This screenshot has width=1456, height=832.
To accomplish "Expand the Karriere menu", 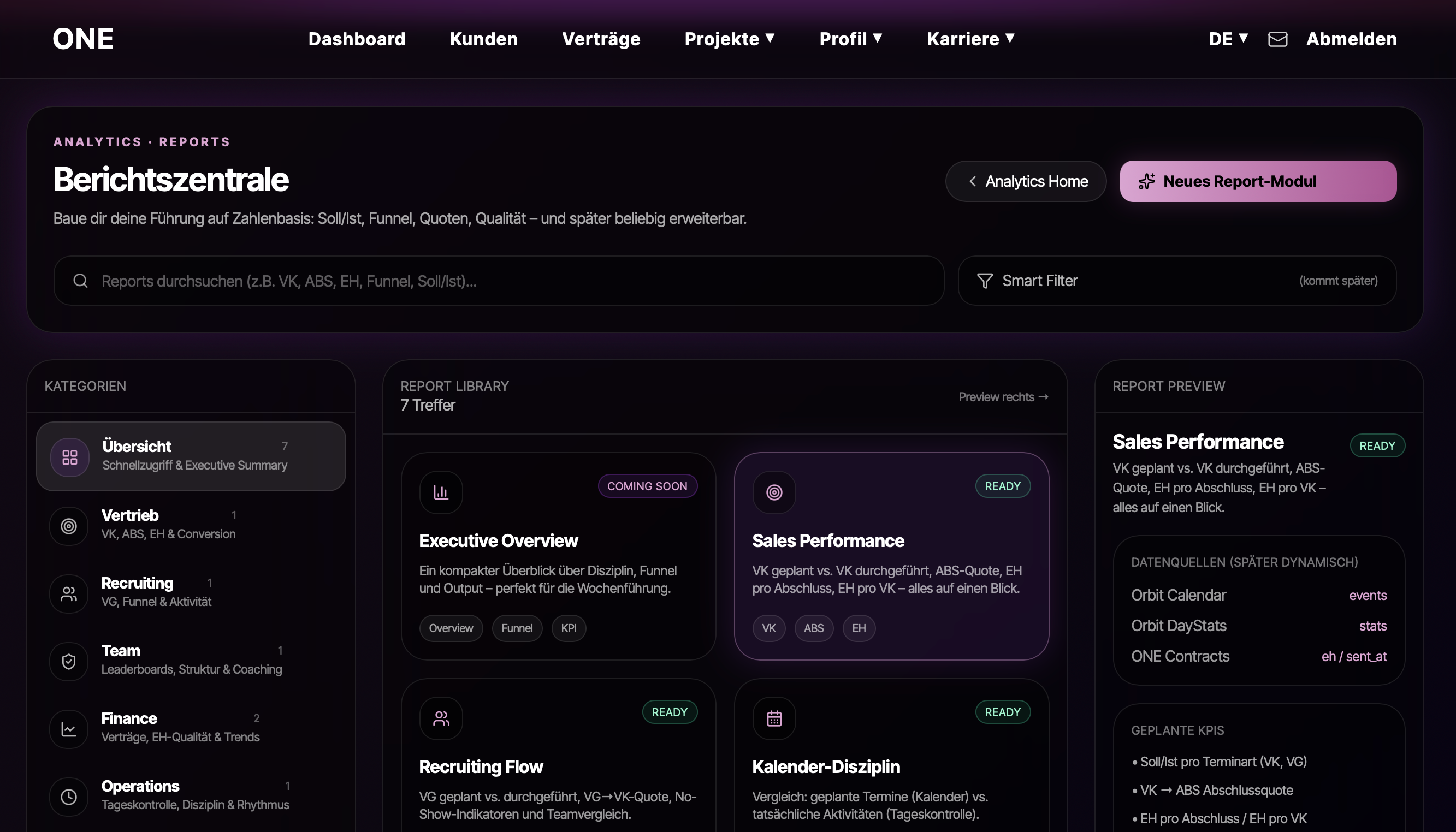I will [970, 39].
